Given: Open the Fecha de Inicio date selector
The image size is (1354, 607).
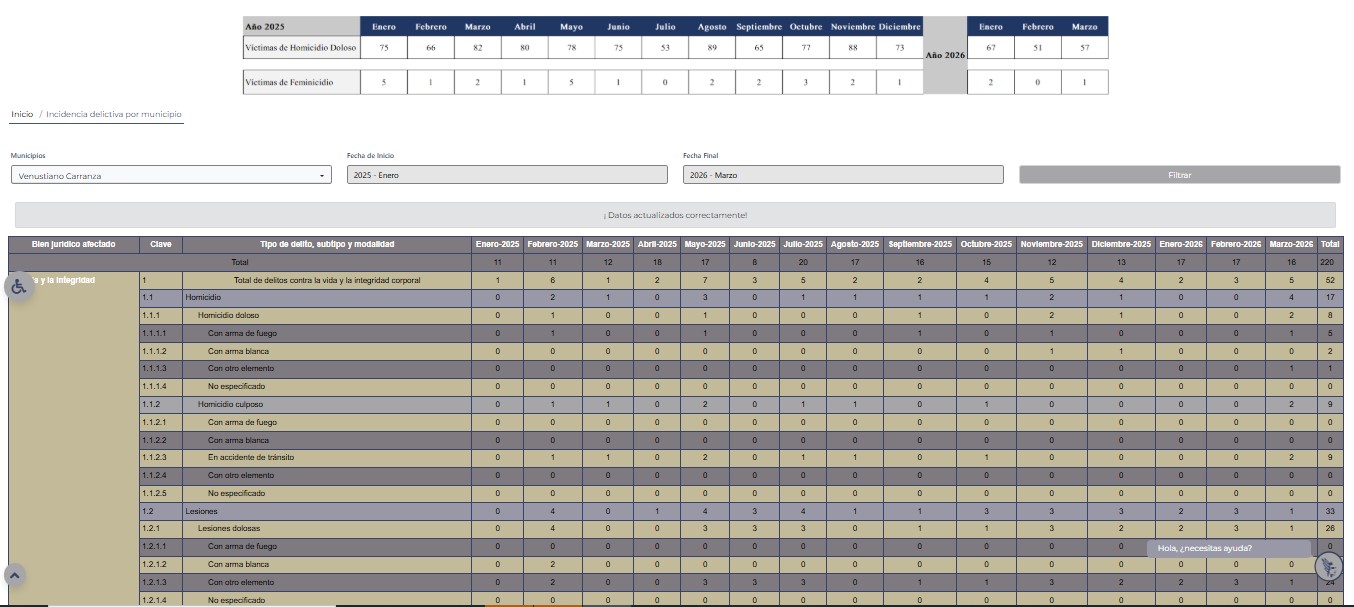Looking at the screenshot, I should (x=506, y=175).
